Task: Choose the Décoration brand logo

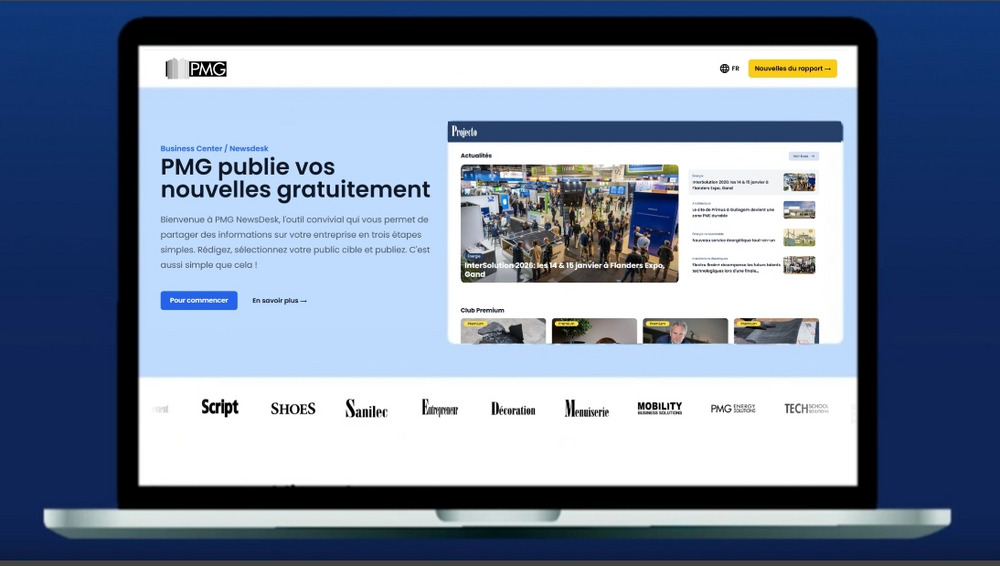Action: point(513,409)
